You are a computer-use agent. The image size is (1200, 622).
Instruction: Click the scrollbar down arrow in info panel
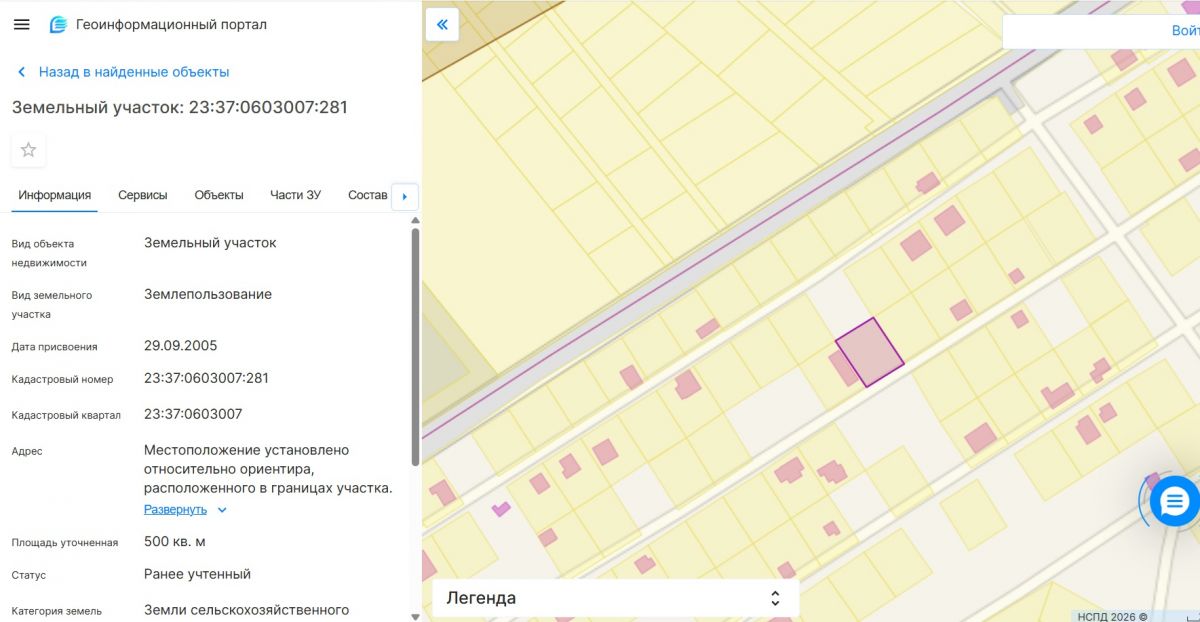tap(415, 616)
